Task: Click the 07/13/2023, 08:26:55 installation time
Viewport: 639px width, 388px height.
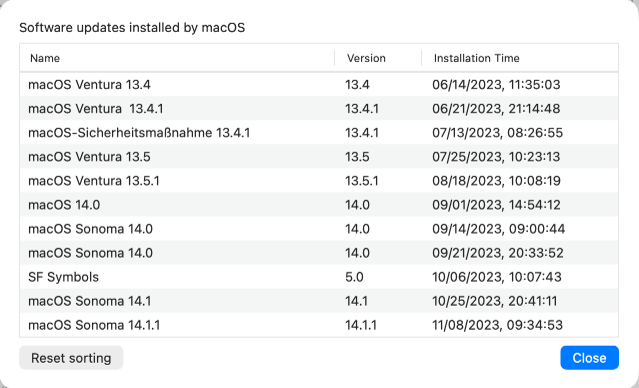Action: tap(498, 133)
